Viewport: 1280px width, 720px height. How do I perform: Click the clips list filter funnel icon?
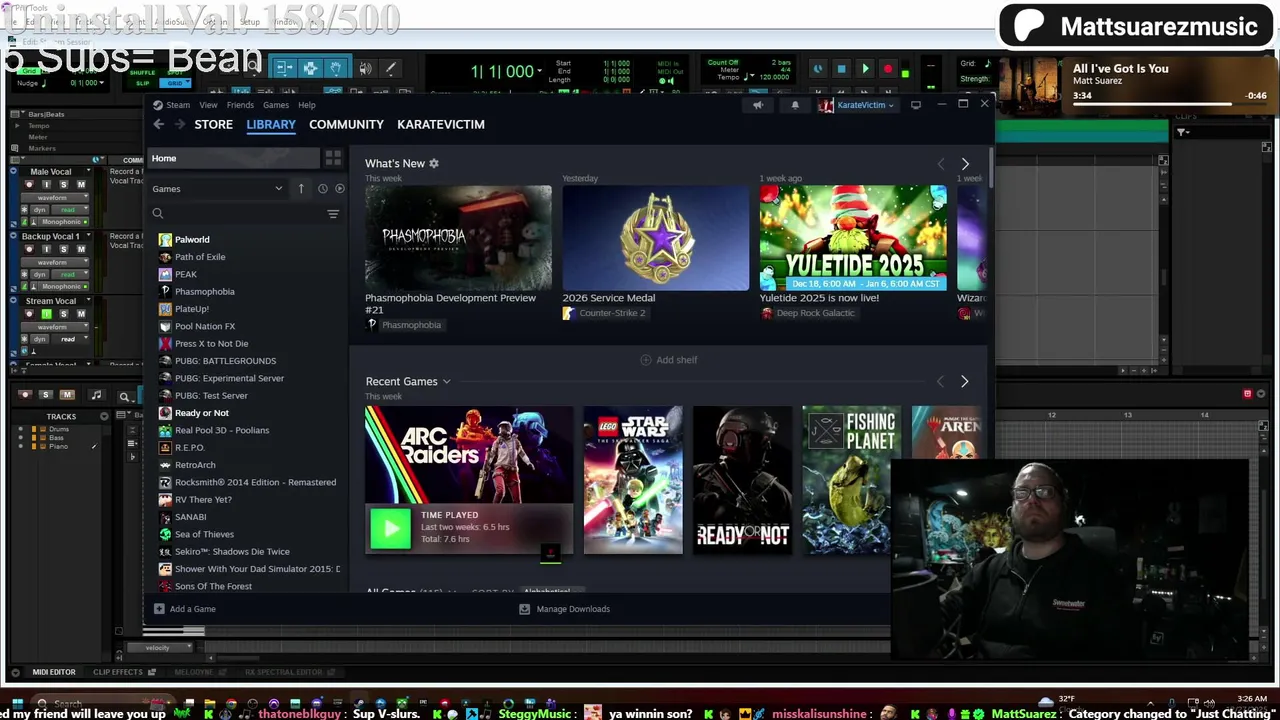(x=1182, y=132)
